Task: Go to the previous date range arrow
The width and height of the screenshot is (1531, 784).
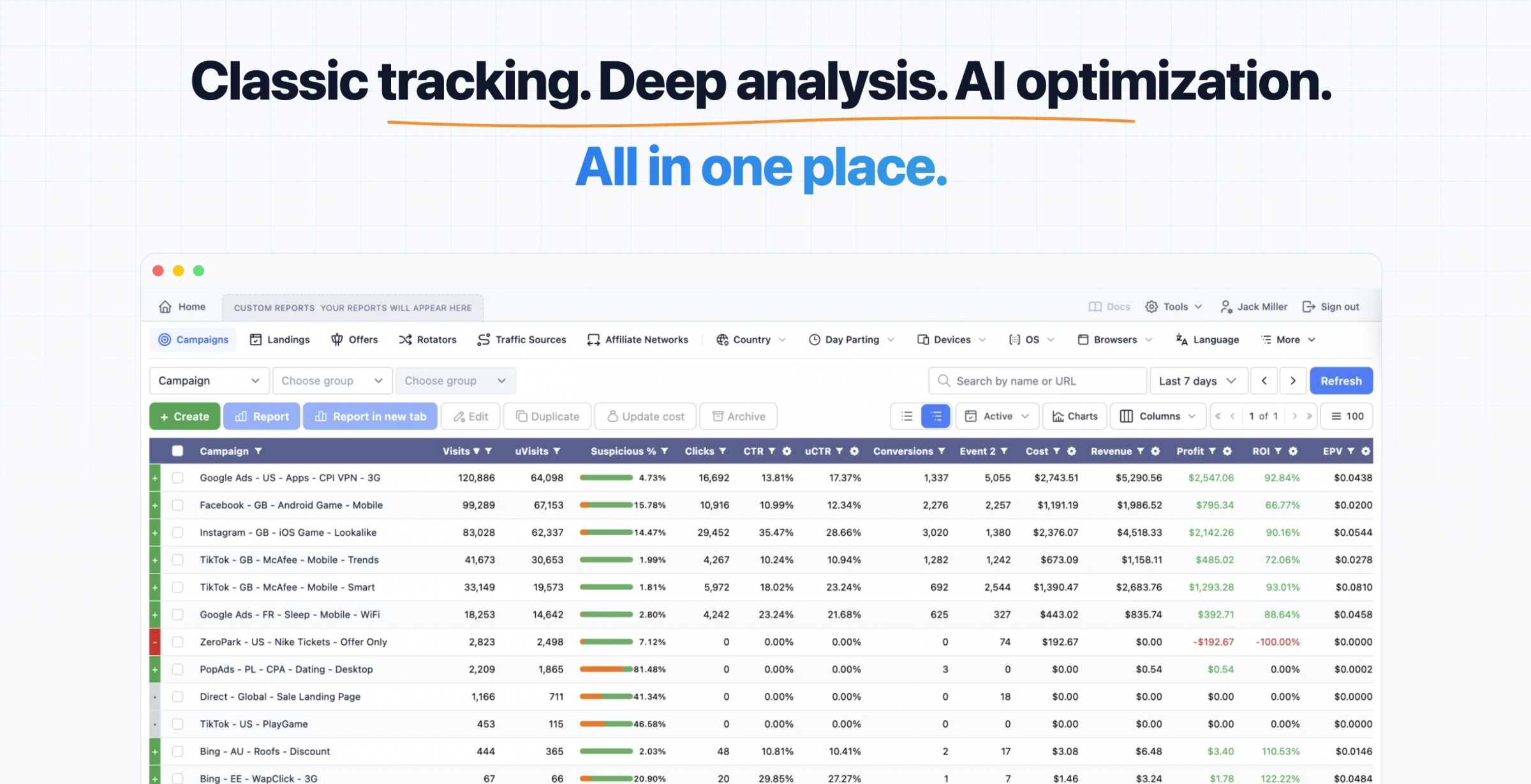Action: click(x=1264, y=381)
